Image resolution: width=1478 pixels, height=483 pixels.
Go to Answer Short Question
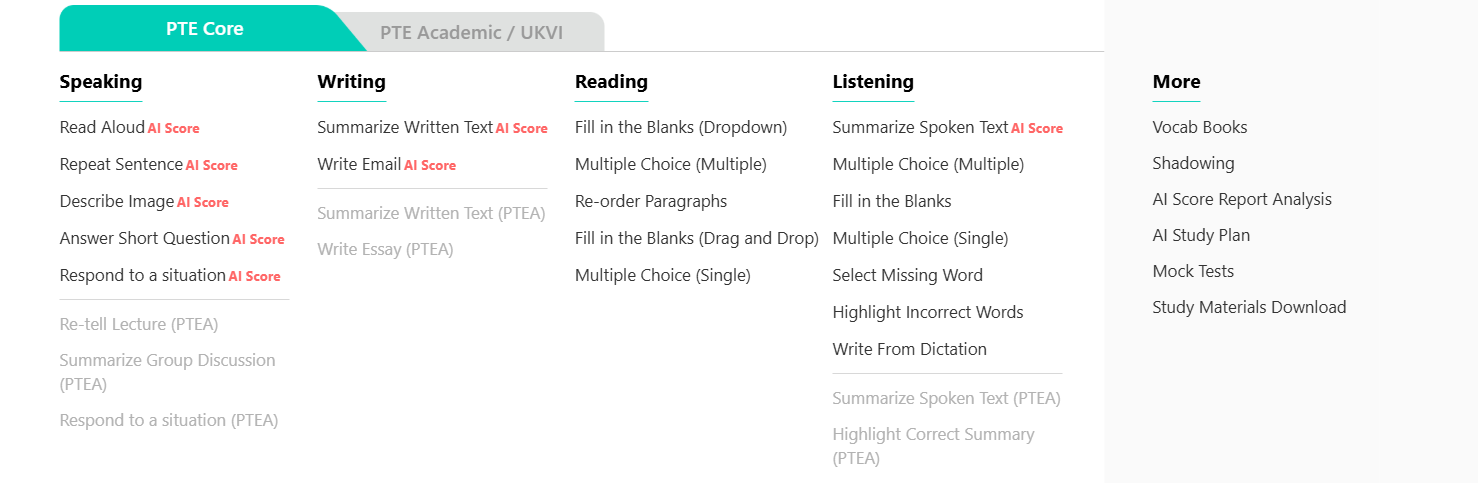point(145,239)
